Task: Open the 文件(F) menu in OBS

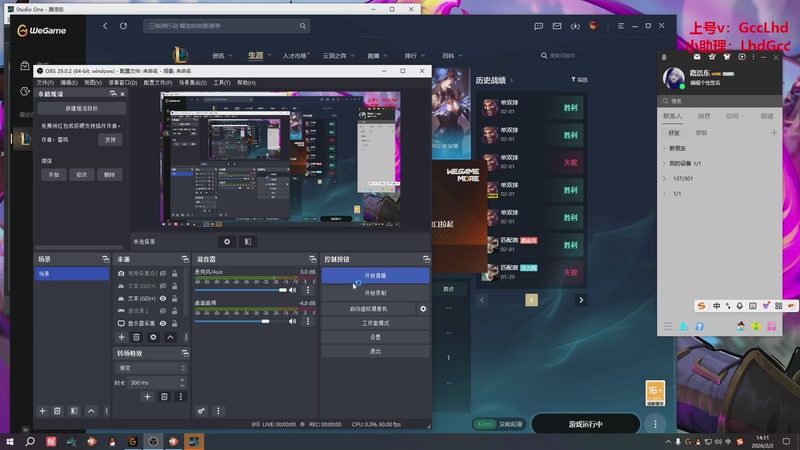Action: point(45,83)
